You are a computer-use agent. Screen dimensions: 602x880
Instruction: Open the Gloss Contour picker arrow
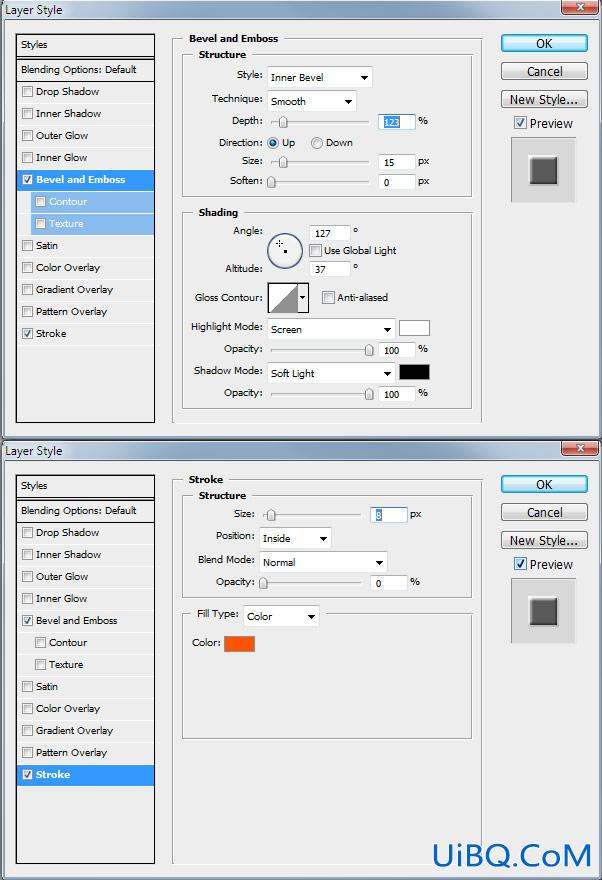tap(303, 297)
